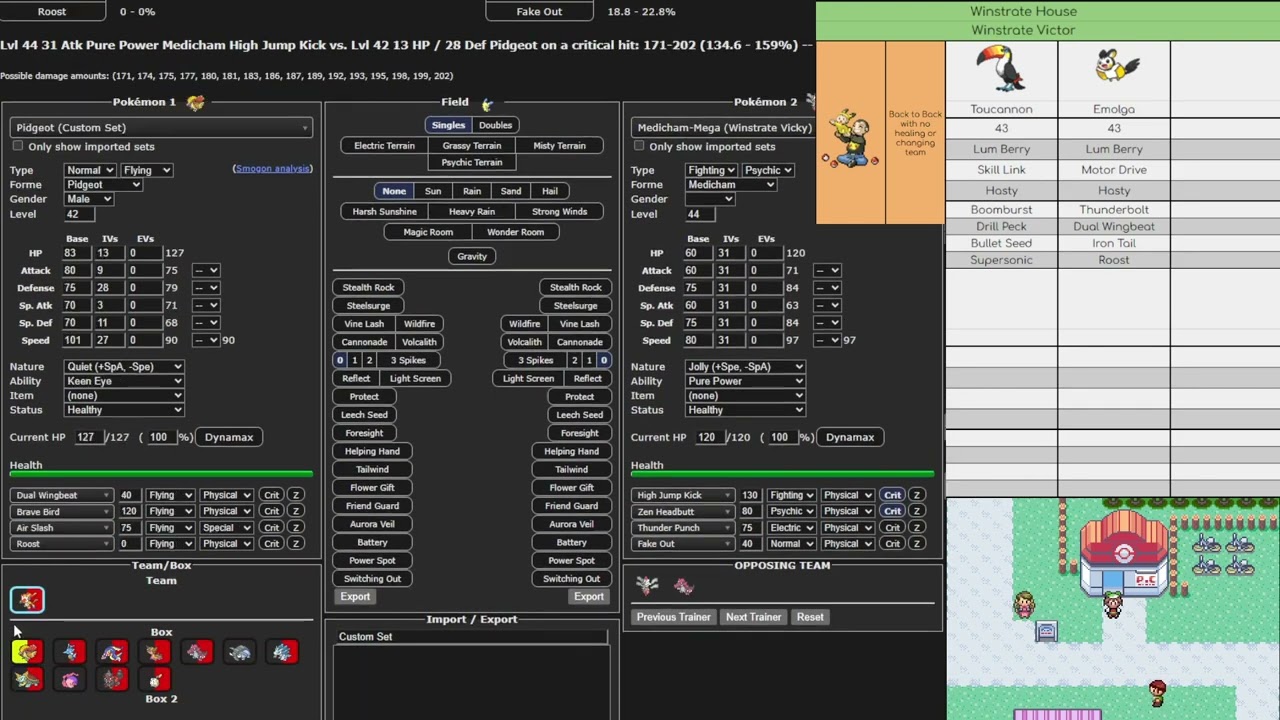Pick the gray armored Pokémon sprite in Box

(x=240, y=653)
